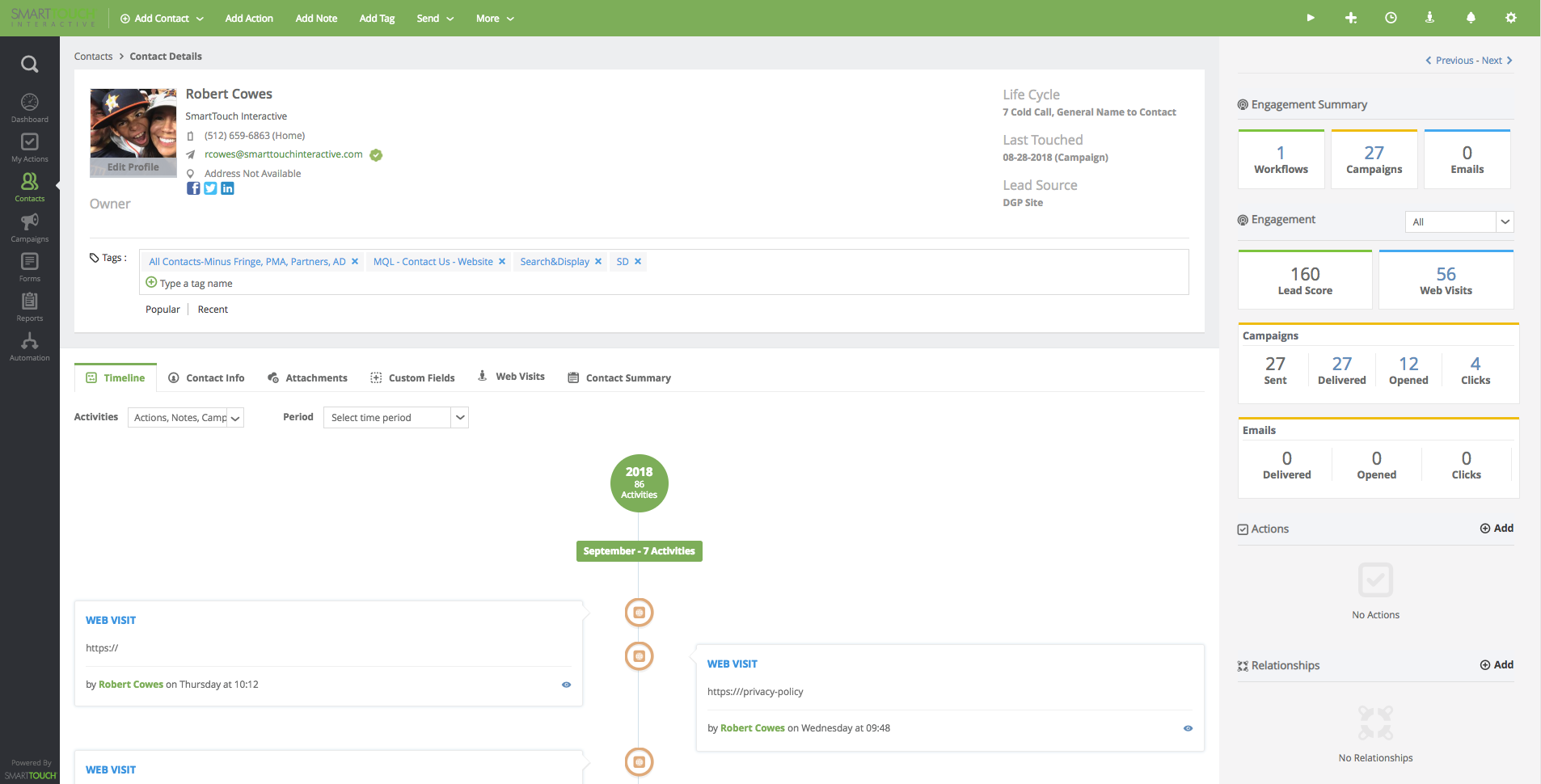This screenshot has width=1541, height=784.
Task: Remove the Search&Display tag
Action: [x=598, y=261]
